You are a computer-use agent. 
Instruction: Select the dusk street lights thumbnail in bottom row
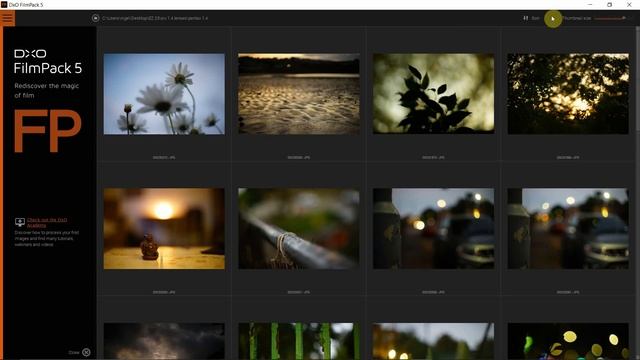point(433,341)
